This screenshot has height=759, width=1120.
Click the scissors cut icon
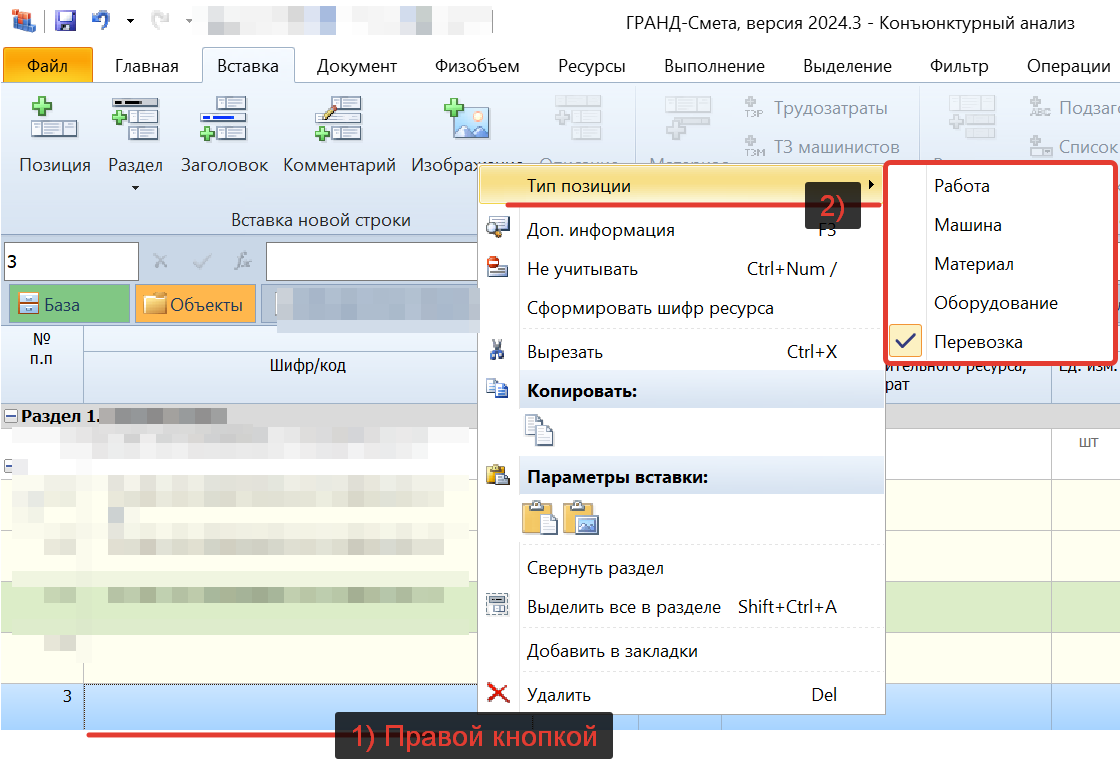pos(497,350)
